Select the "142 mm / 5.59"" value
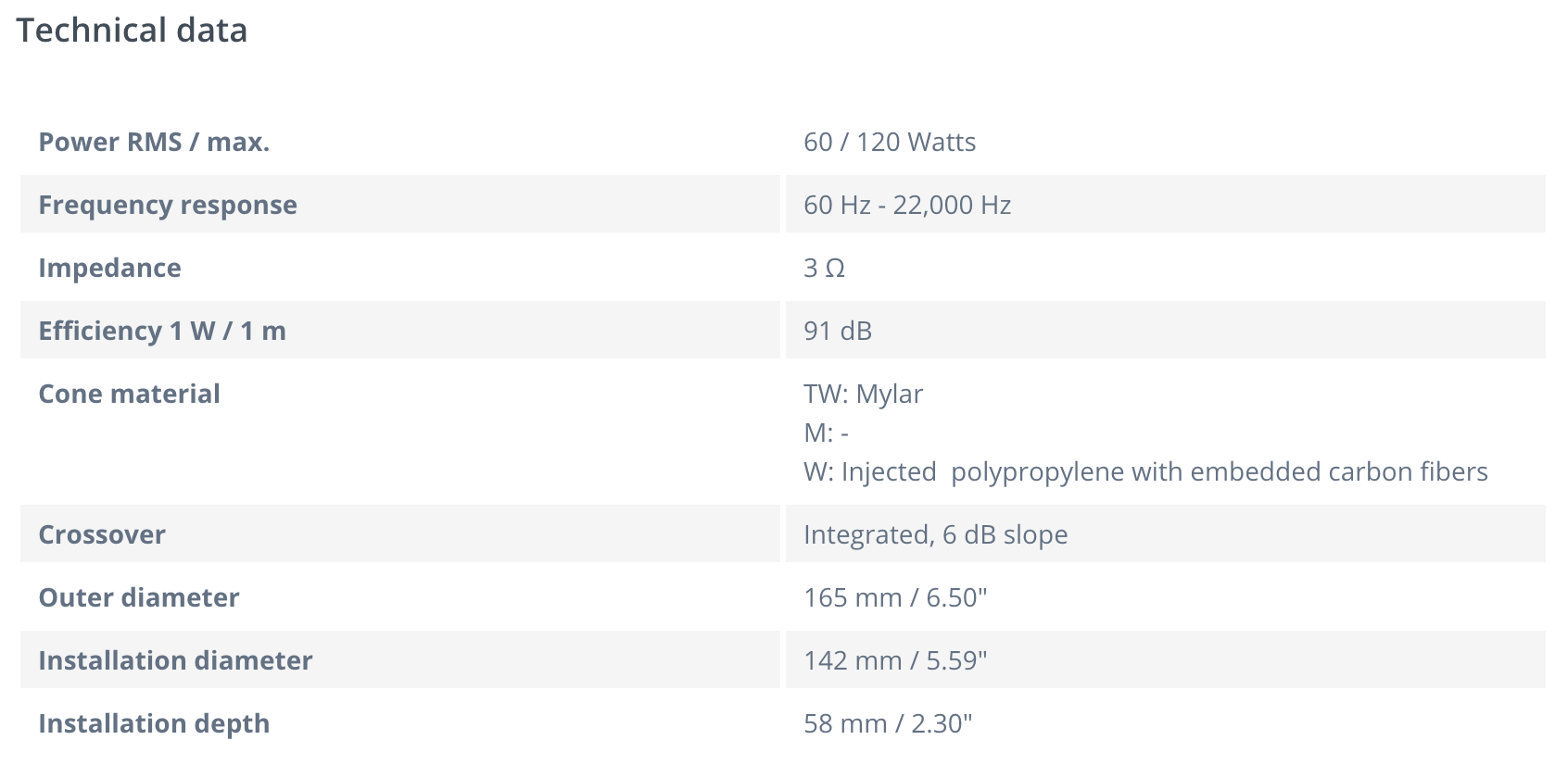This screenshot has width=1568, height=765. tap(895, 660)
